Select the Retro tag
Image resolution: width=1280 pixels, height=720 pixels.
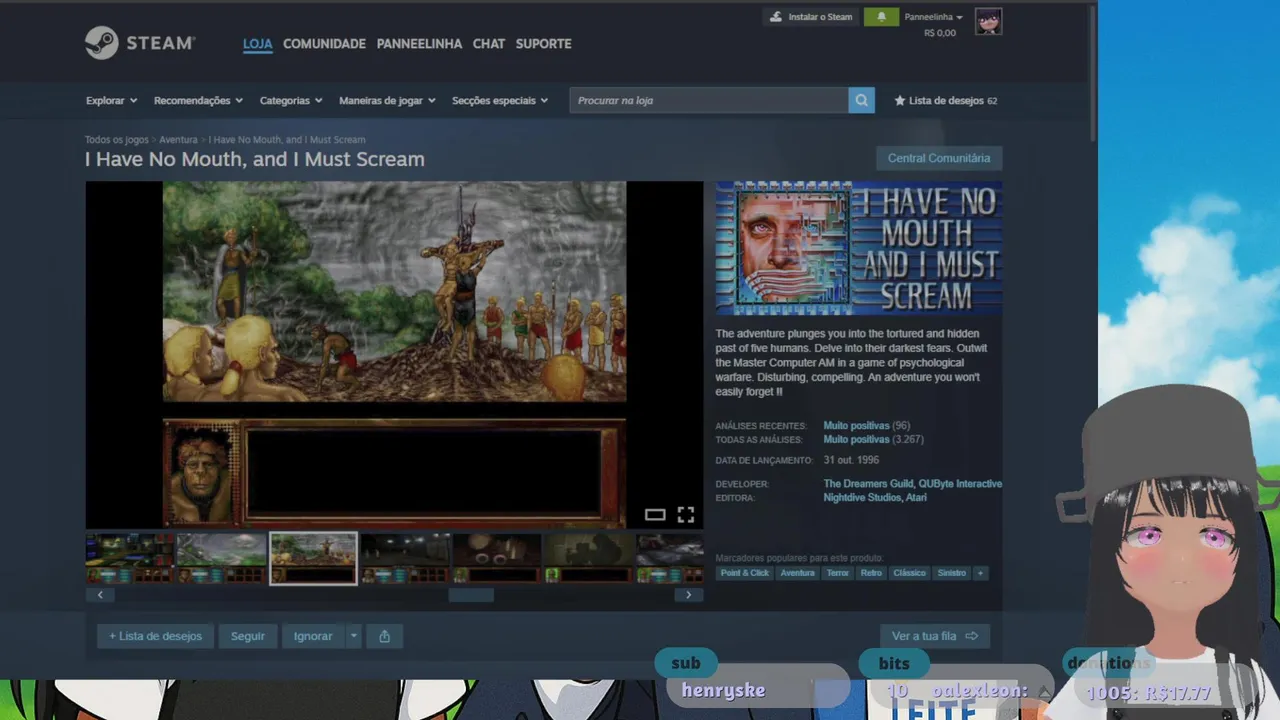[871, 573]
